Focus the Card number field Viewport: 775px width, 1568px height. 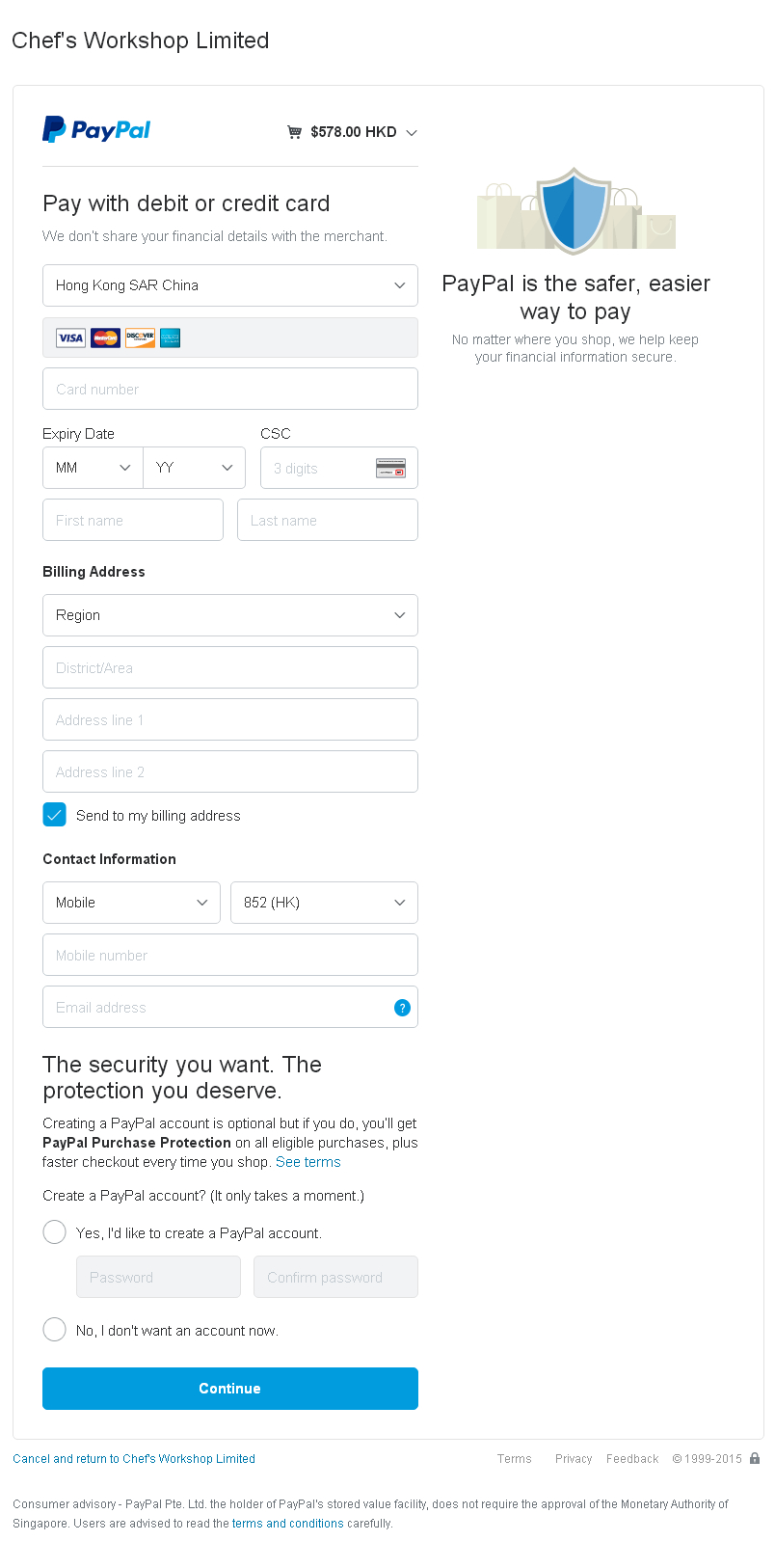pos(230,390)
